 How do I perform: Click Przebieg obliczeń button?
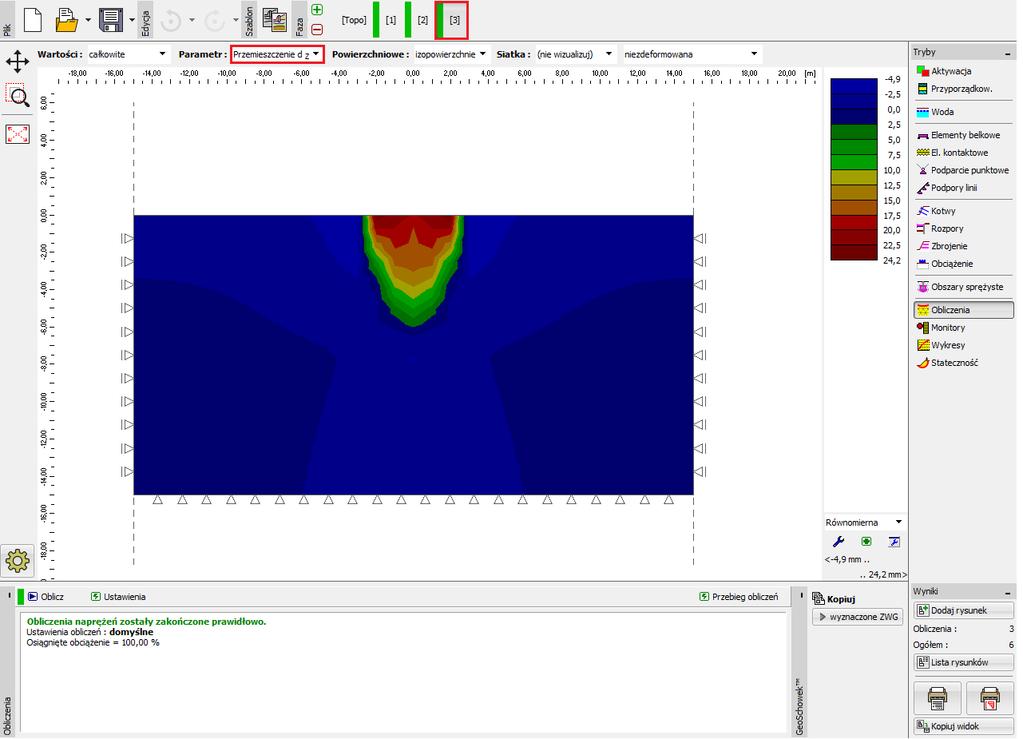tap(739, 597)
